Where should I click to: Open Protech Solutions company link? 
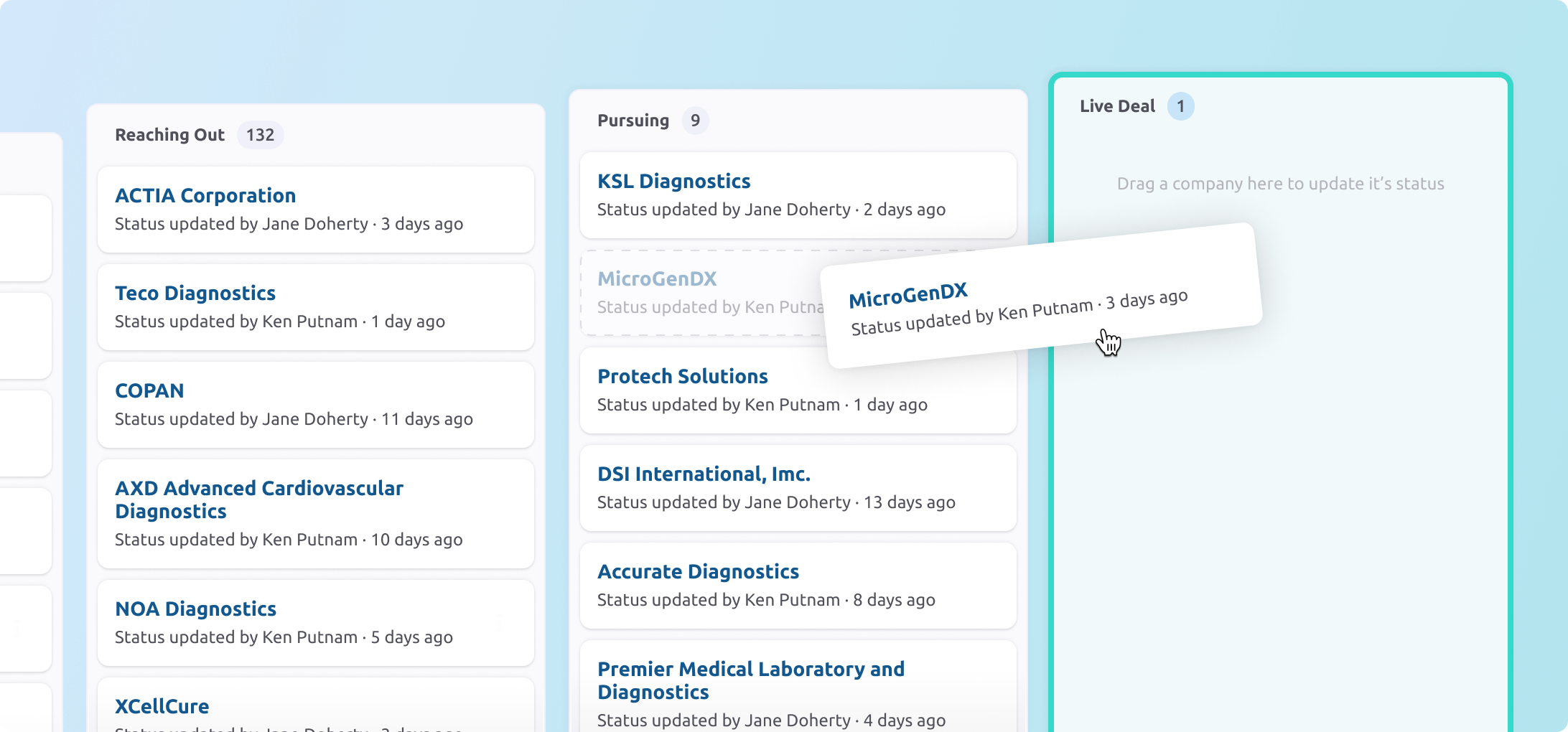click(683, 376)
